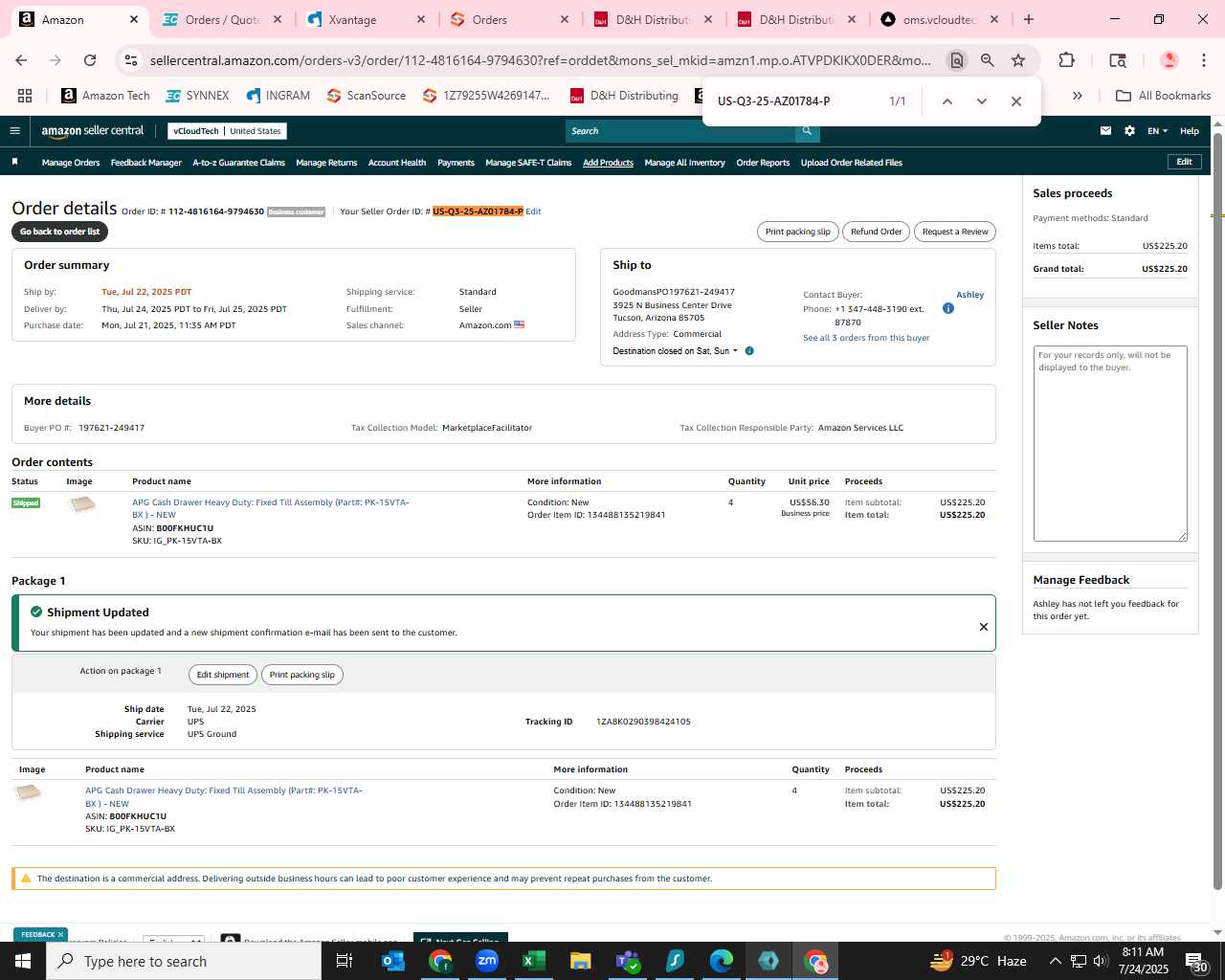Dismiss the Shipment Updated notification
1225x980 pixels.
(983, 627)
